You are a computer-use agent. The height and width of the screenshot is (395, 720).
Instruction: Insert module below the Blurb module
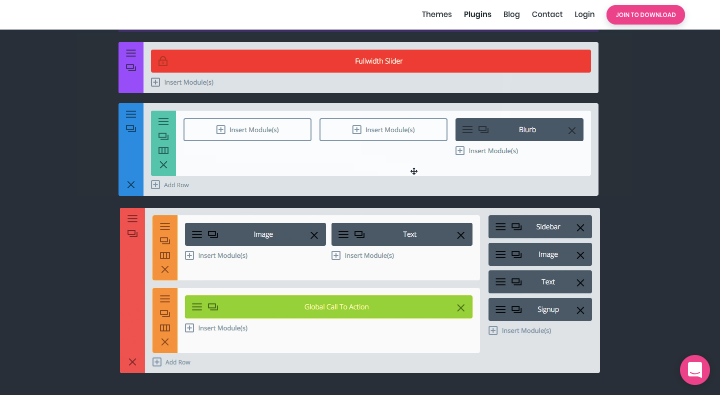point(487,151)
